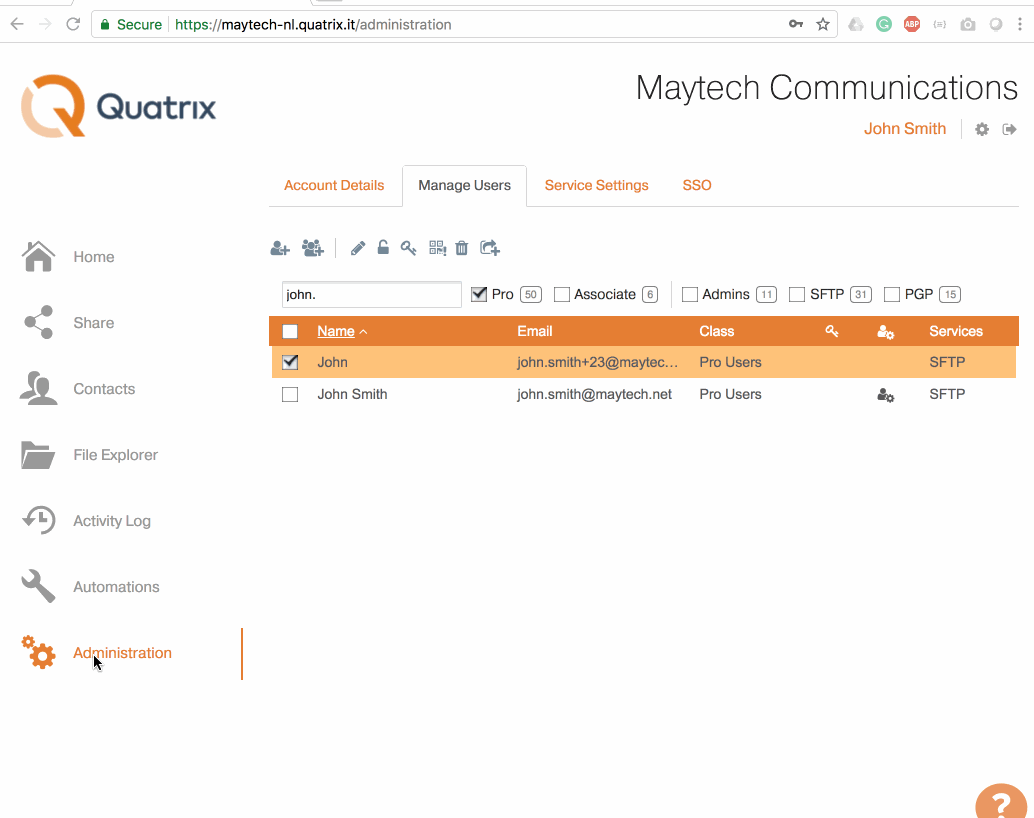Screen dimensions: 1034x818
Task: Open the Chrome three-dot menu
Action: click(1019, 24)
